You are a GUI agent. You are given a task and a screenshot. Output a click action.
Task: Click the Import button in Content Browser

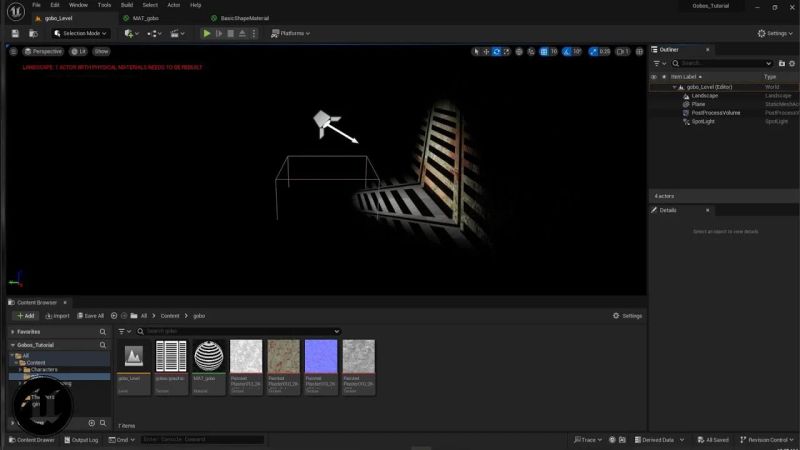(x=57, y=316)
